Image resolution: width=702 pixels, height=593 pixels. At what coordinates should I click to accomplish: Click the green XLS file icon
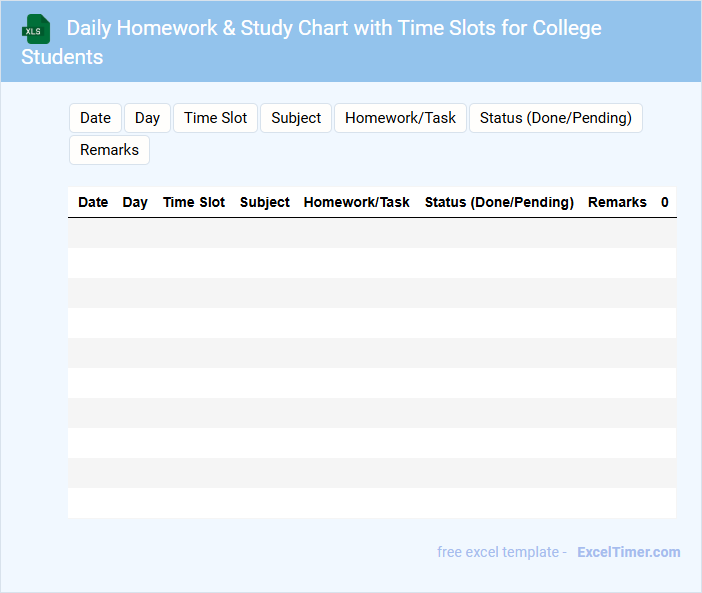(x=35, y=29)
